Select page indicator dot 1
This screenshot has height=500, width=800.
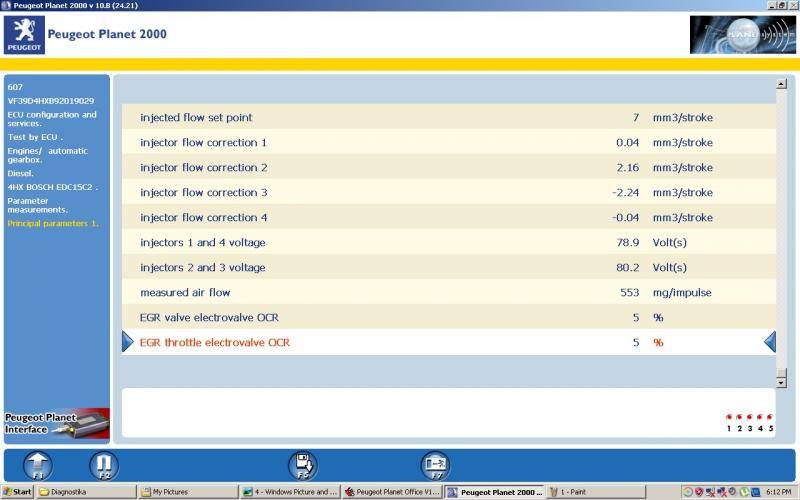pyautogui.click(x=729, y=418)
